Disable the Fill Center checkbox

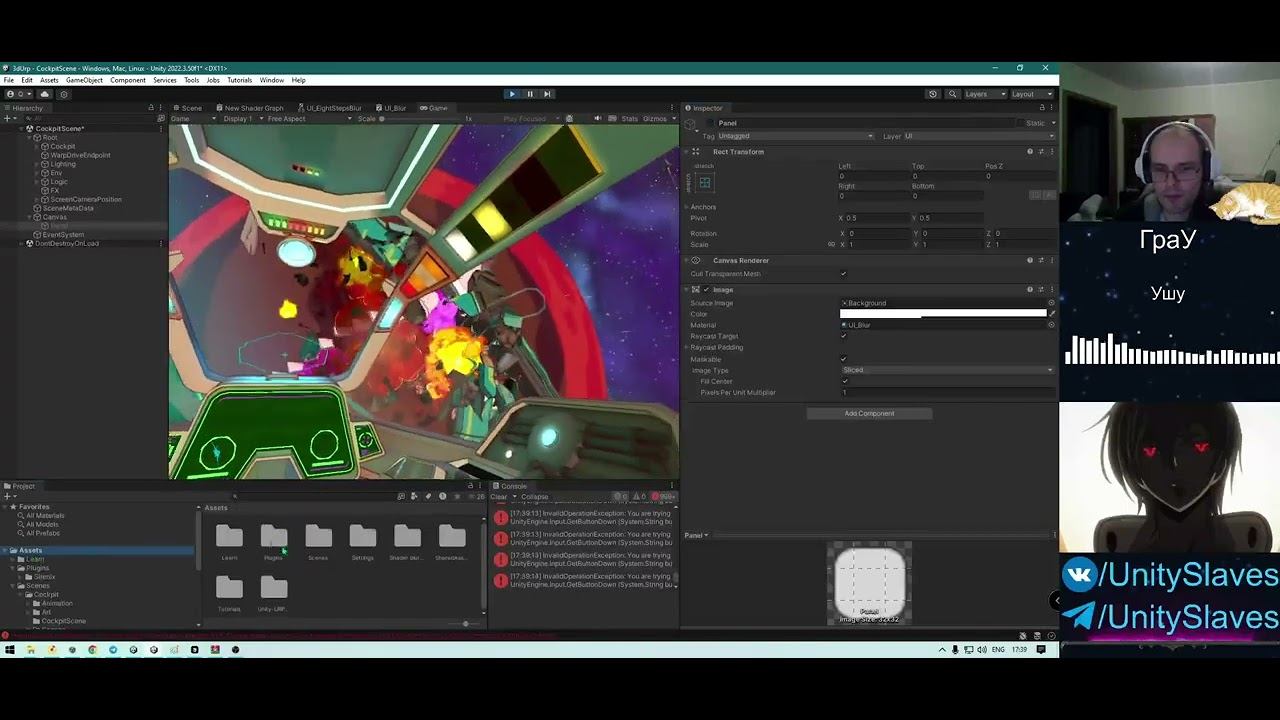pyautogui.click(x=845, y=381)
